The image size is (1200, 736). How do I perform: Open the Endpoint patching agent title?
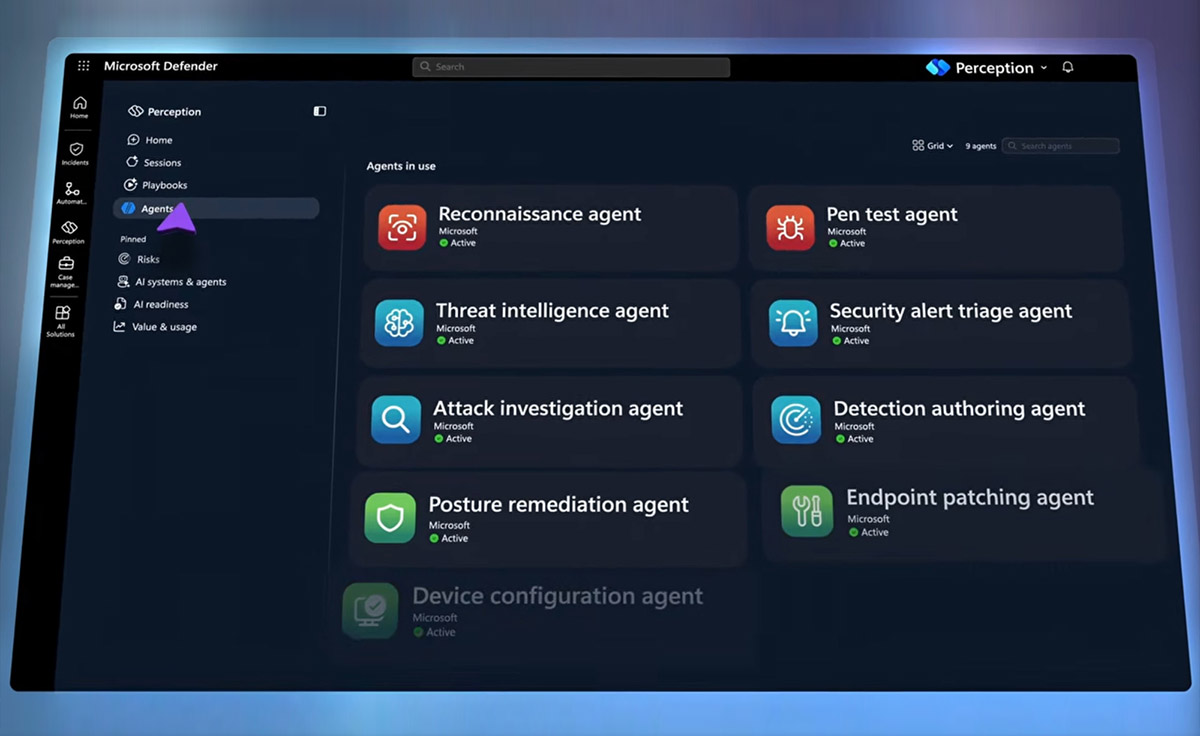(x=970, y=498)
